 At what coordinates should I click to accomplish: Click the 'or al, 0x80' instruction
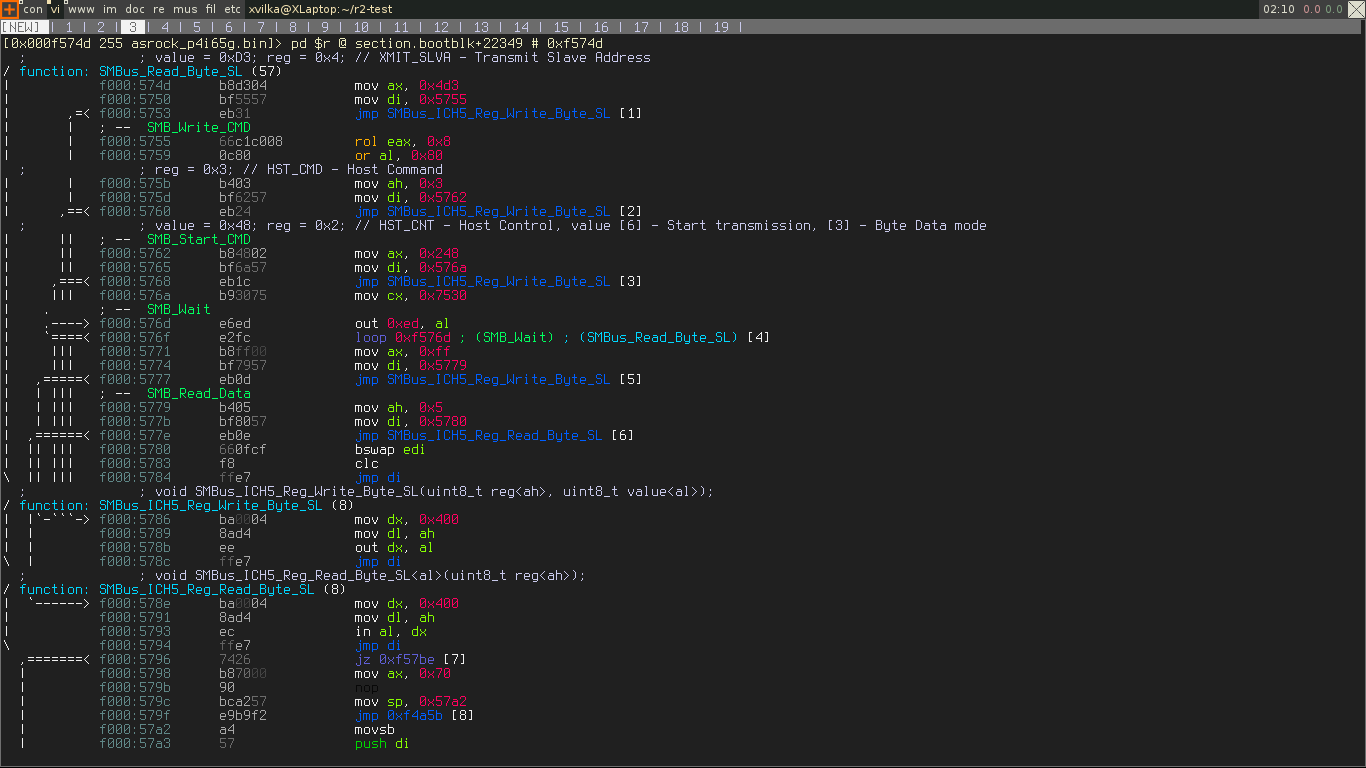398,155
